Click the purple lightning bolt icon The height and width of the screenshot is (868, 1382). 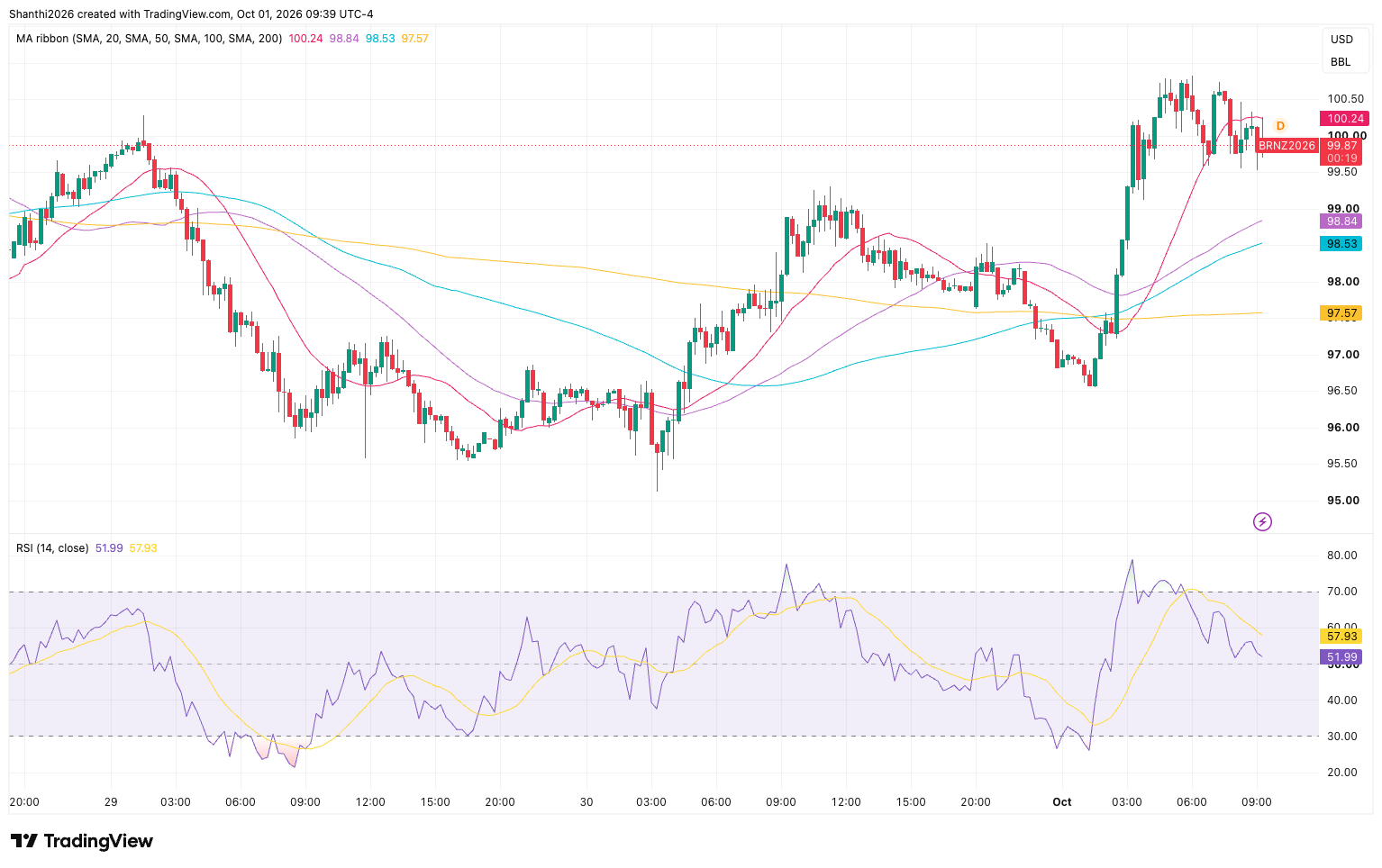pos(1262,521)
